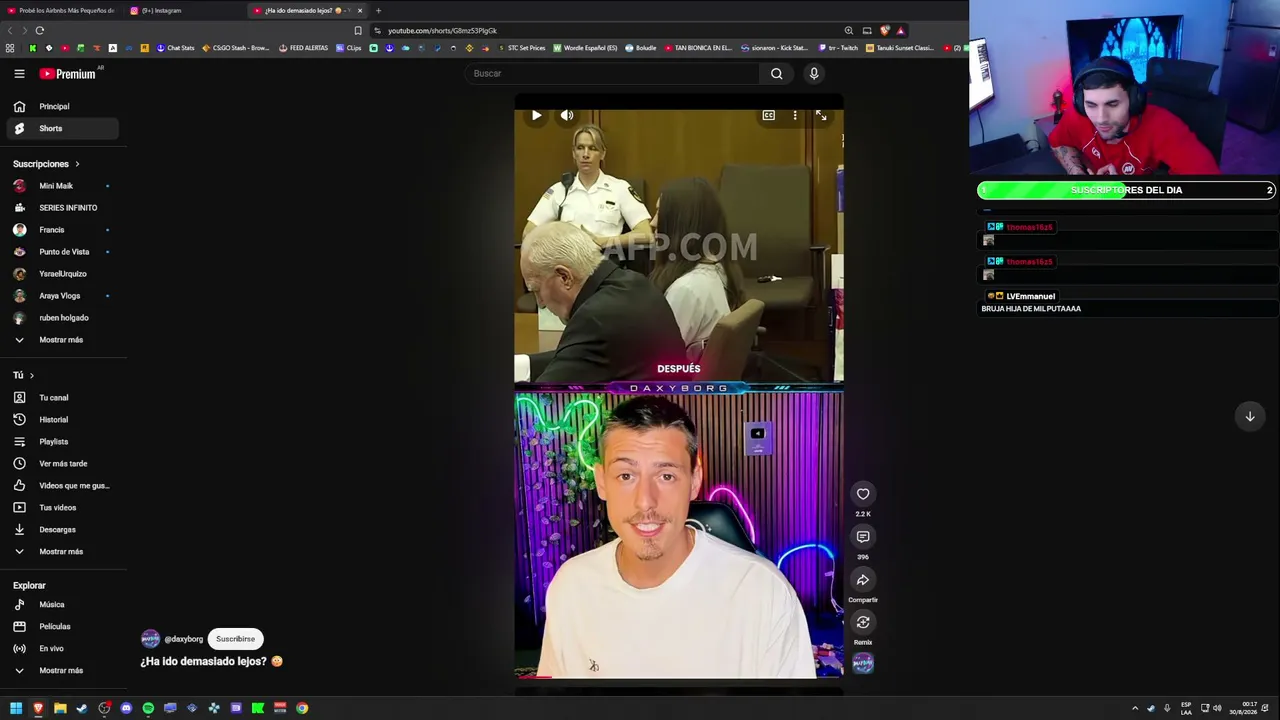Image resolution: width=1280 pixels, height=720 pixels.
Task: Open Spotify from the taskbar
Action: tap(148, 708)
